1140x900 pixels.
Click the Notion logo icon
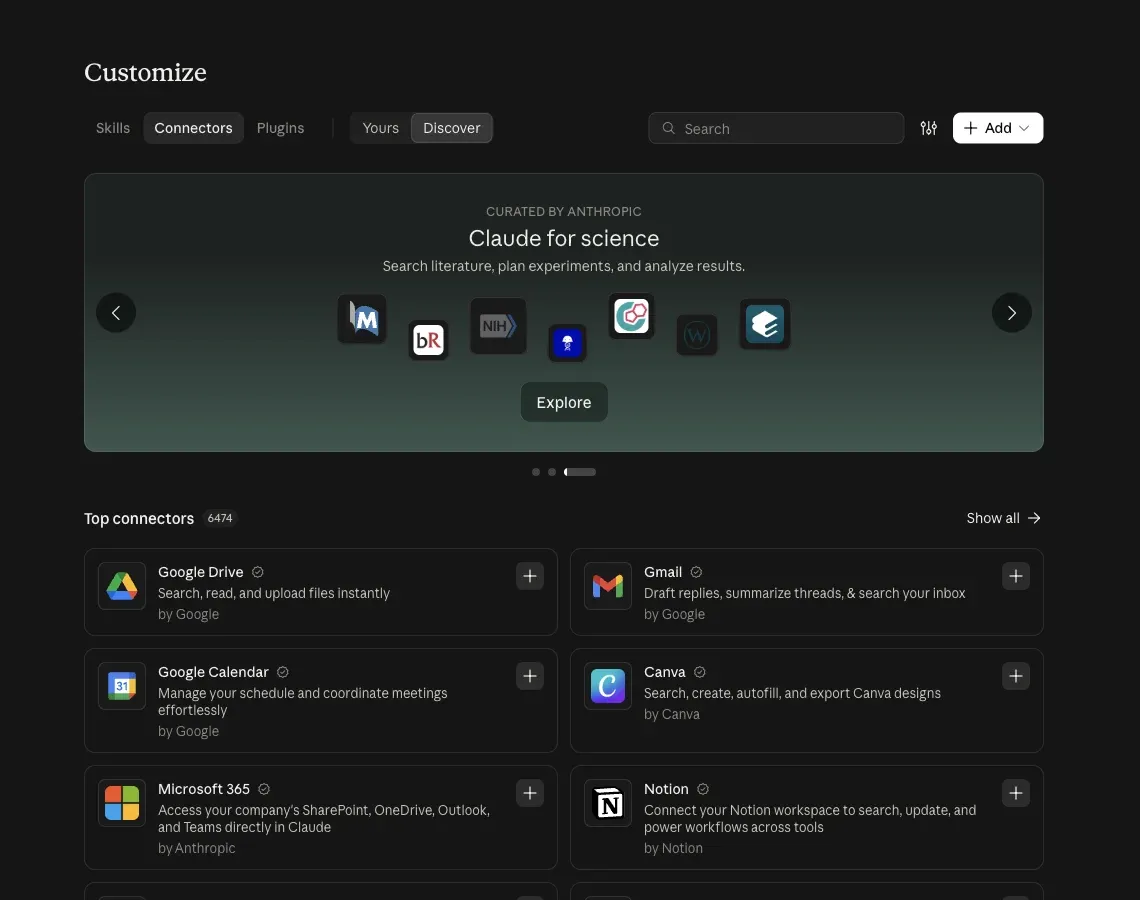[608, 803]
